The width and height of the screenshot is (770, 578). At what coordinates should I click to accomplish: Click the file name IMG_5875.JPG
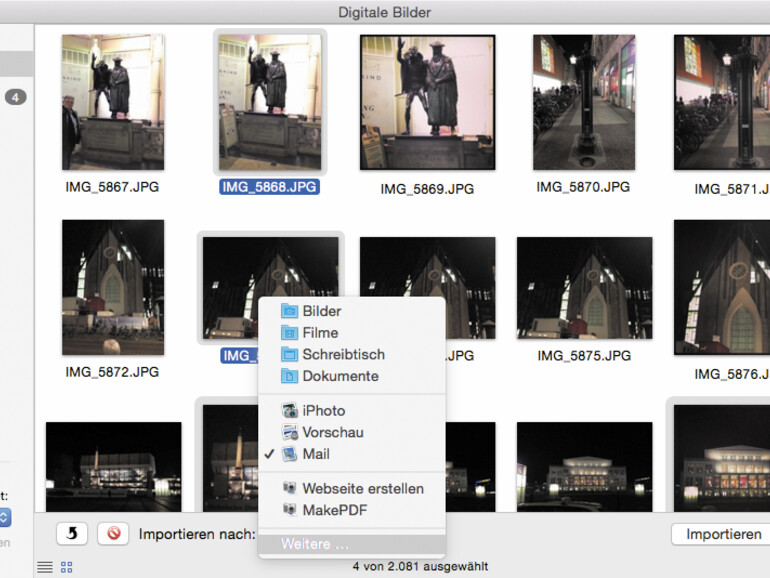pos(584,356)
